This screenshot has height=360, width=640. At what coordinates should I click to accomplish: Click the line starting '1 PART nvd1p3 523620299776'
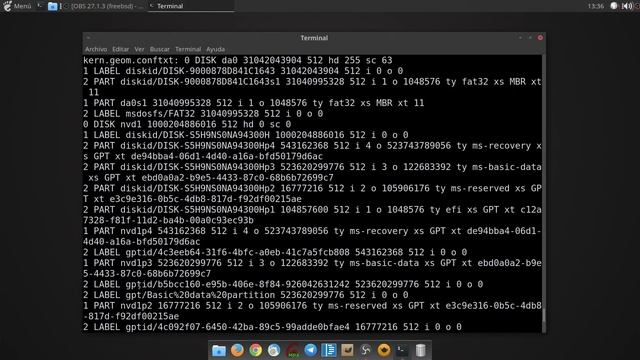coord(312,263)
